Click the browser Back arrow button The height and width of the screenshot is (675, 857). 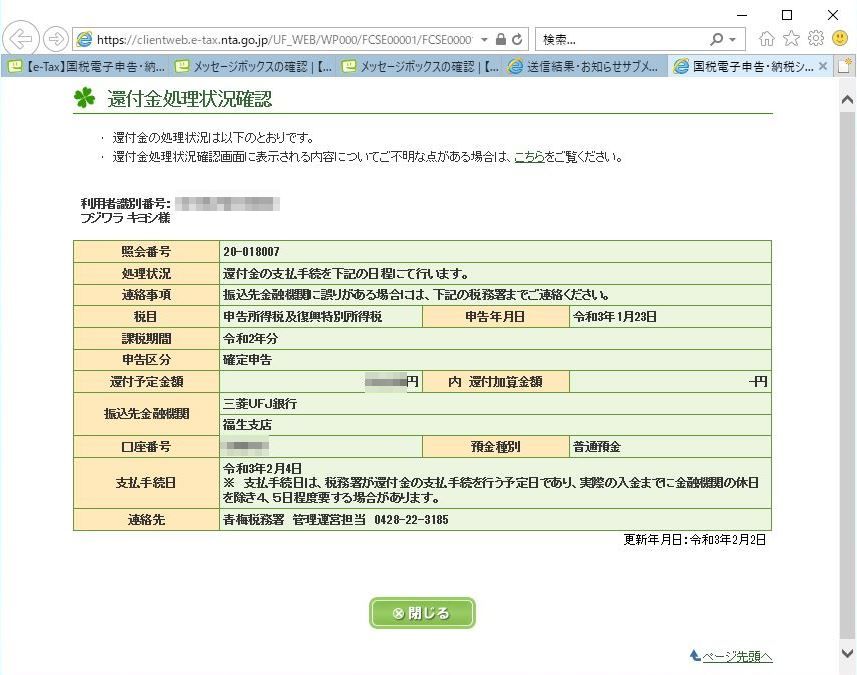tap(21, 39)
